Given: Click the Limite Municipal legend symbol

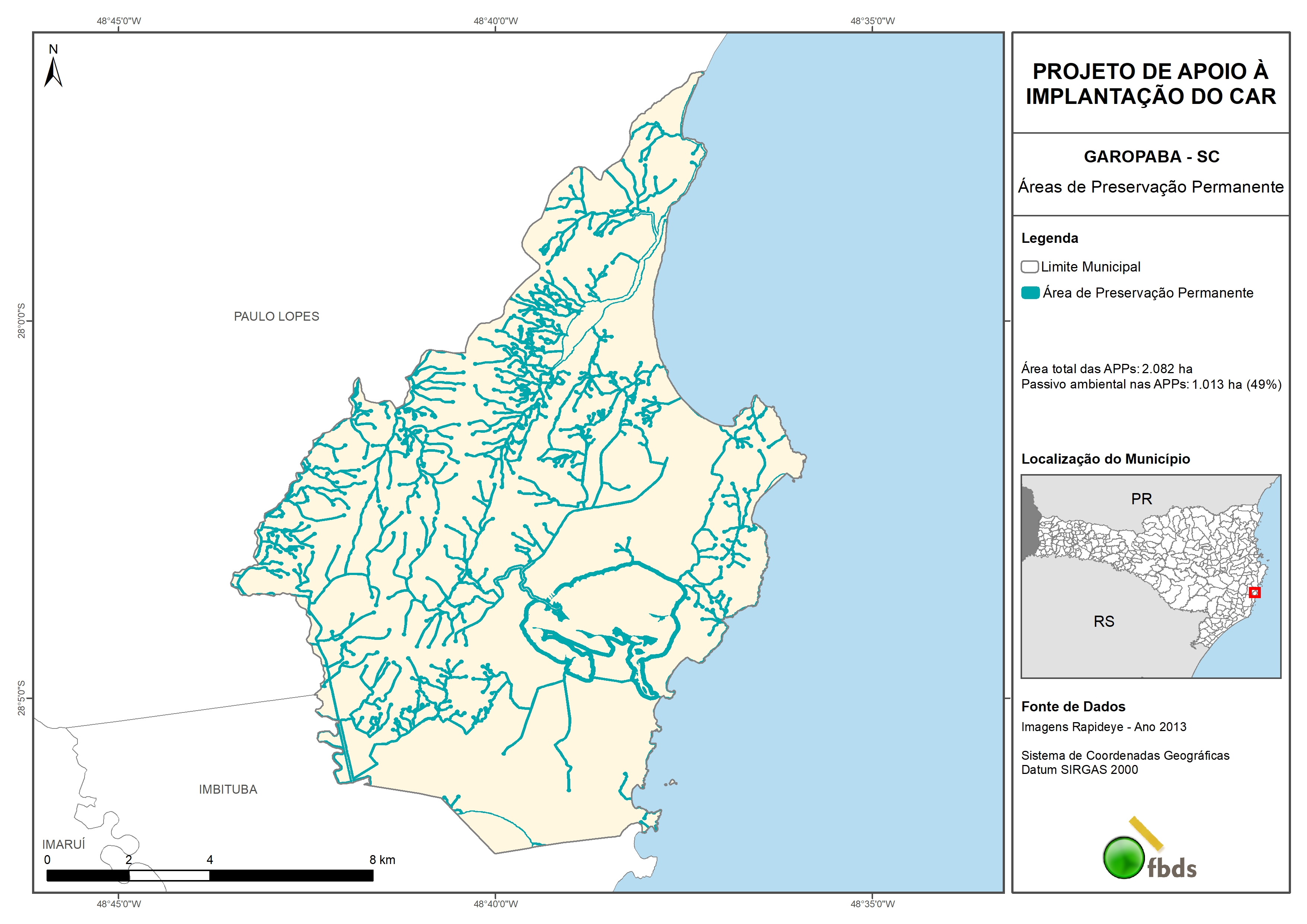Looking at the screenshot, I should (x=1029, y=267).
